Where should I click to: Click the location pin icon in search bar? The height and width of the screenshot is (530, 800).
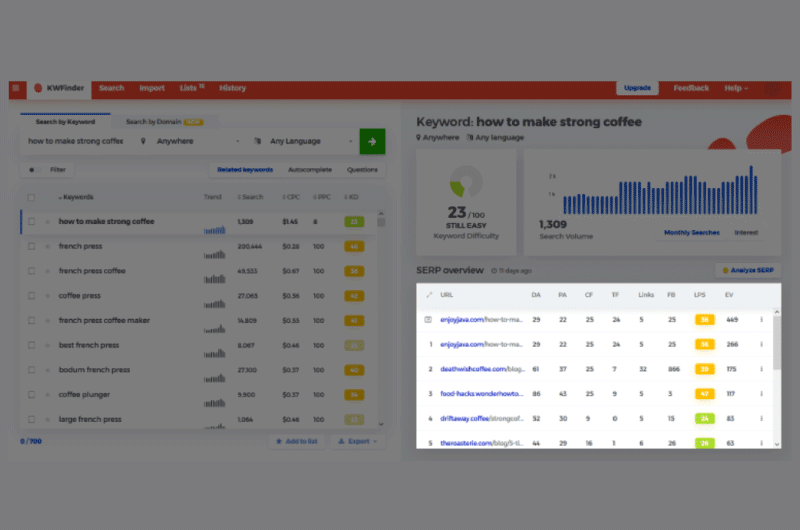pyautogui.click(x=143, y=141)
